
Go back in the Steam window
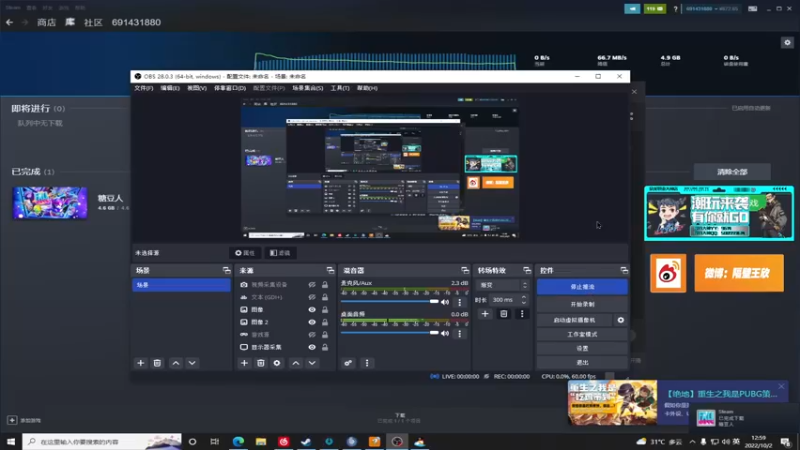click(9, 22)
